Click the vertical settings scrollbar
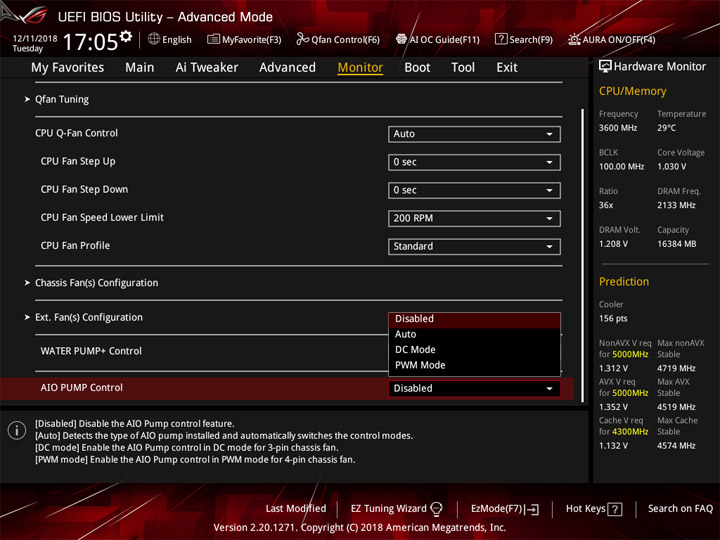The image size is (720, 540). (x=583, y=255)
